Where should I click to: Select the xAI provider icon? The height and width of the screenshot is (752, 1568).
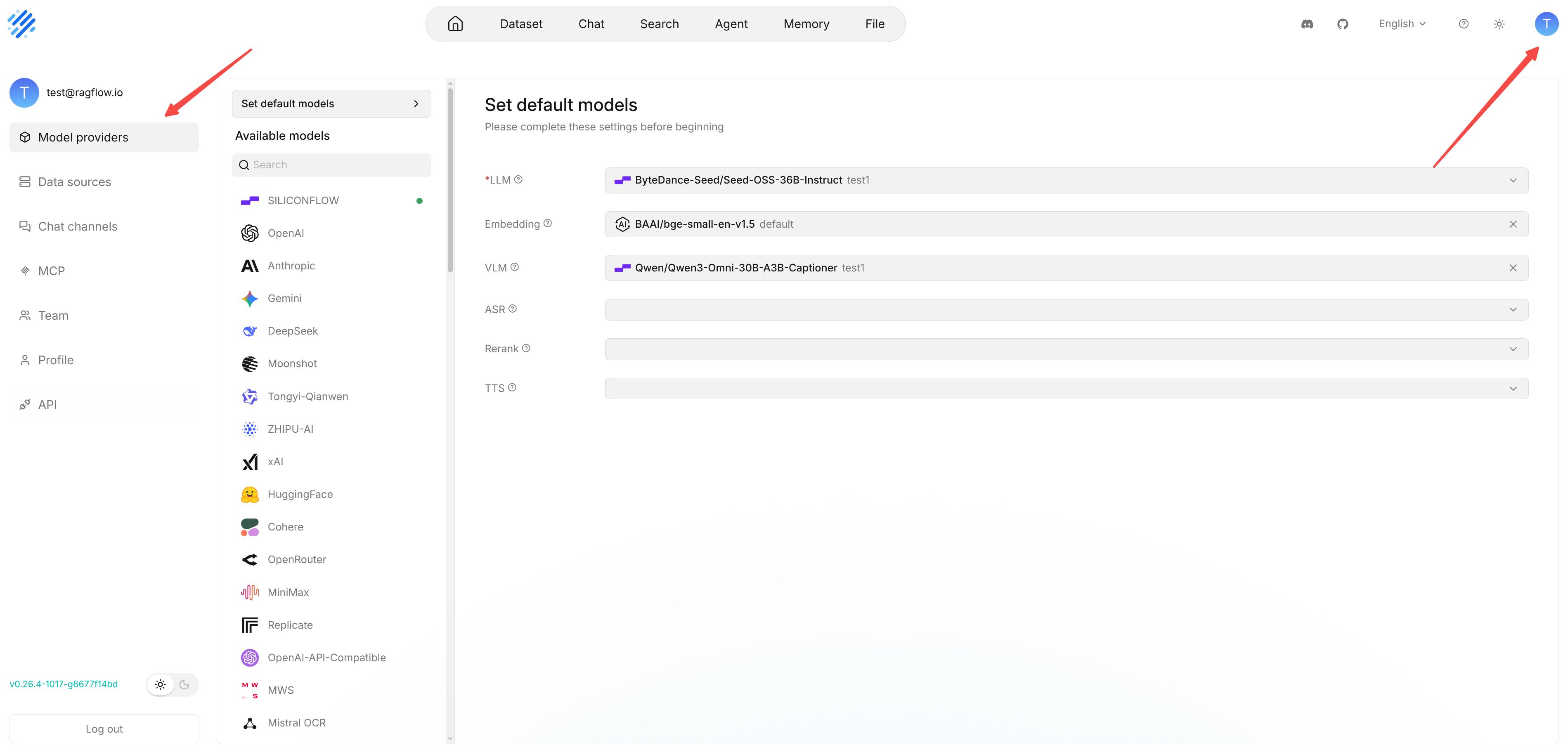point(250,462)
